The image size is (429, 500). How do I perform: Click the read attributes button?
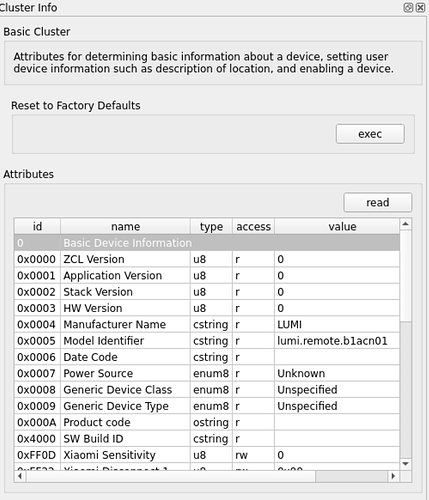point(378,202)
